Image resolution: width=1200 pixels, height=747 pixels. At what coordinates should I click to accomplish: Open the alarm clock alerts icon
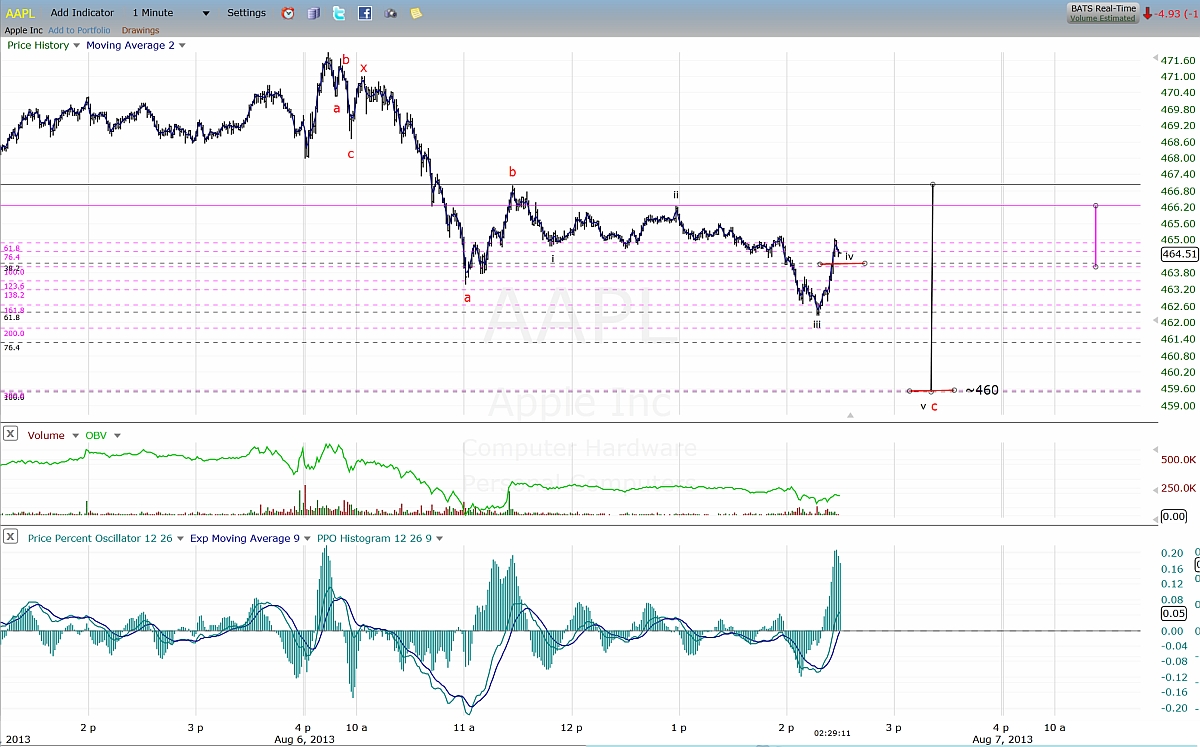pos(288,13)
